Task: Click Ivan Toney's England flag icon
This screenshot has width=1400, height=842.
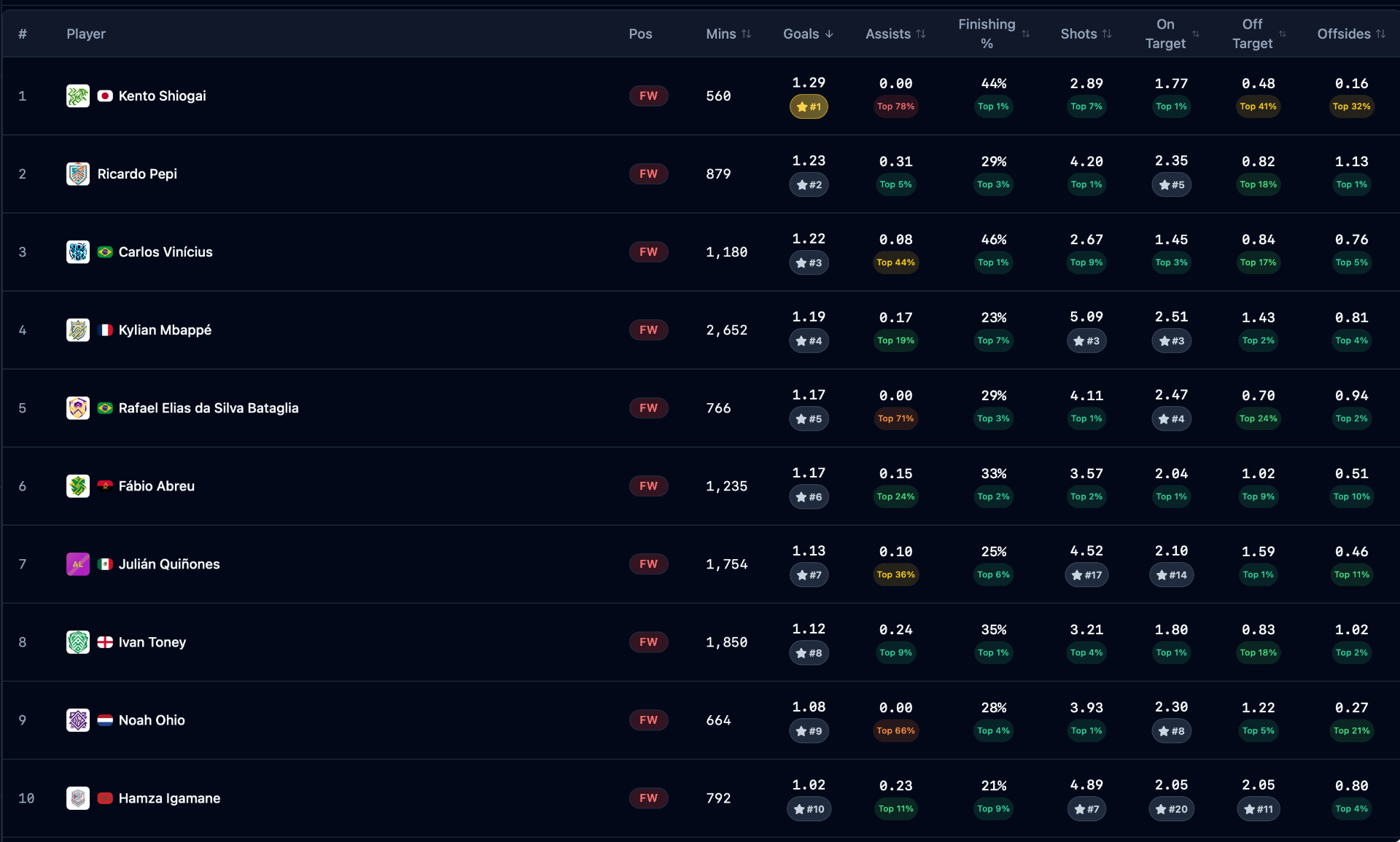Action: tap(105, 642)
